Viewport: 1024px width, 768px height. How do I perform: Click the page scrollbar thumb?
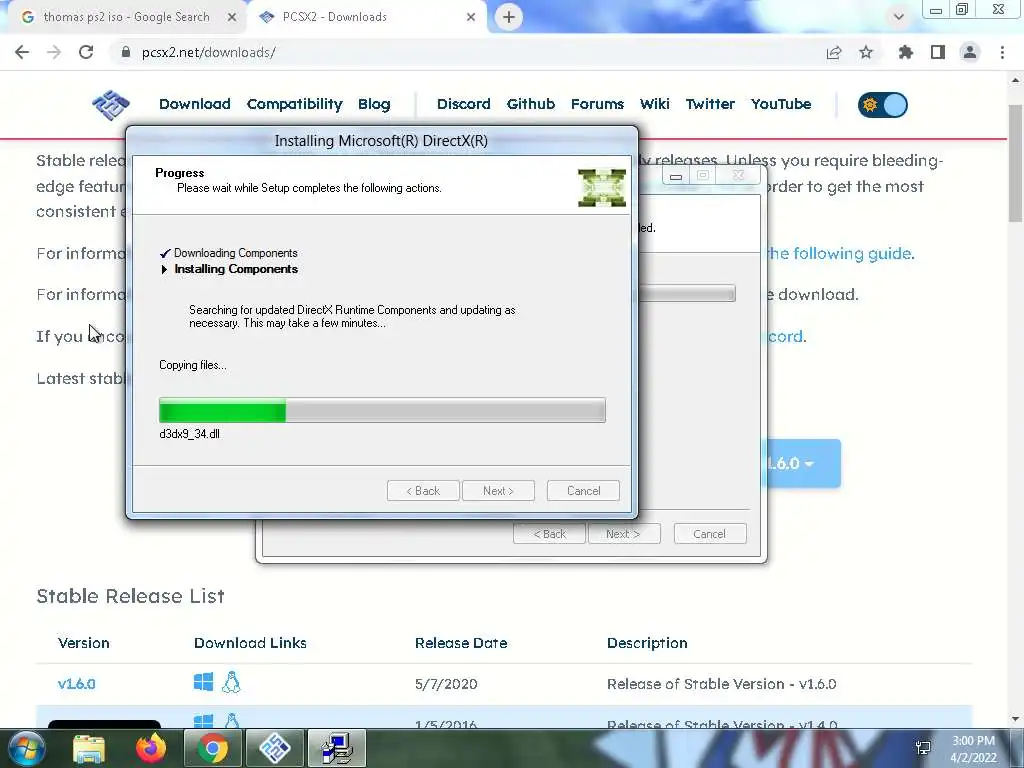point(1015,163)
